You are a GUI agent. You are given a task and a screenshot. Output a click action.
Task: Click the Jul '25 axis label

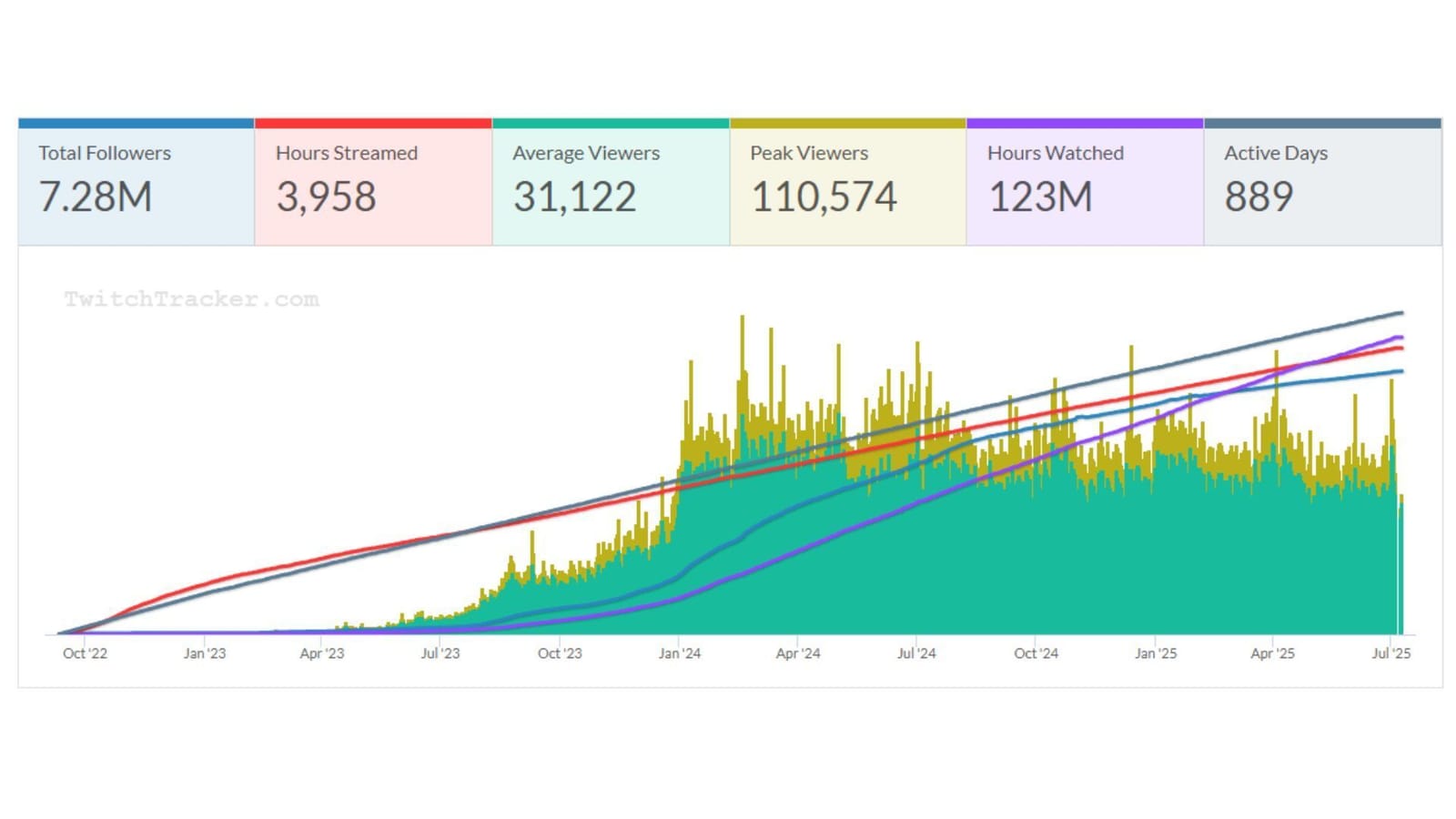[1391, 653]
